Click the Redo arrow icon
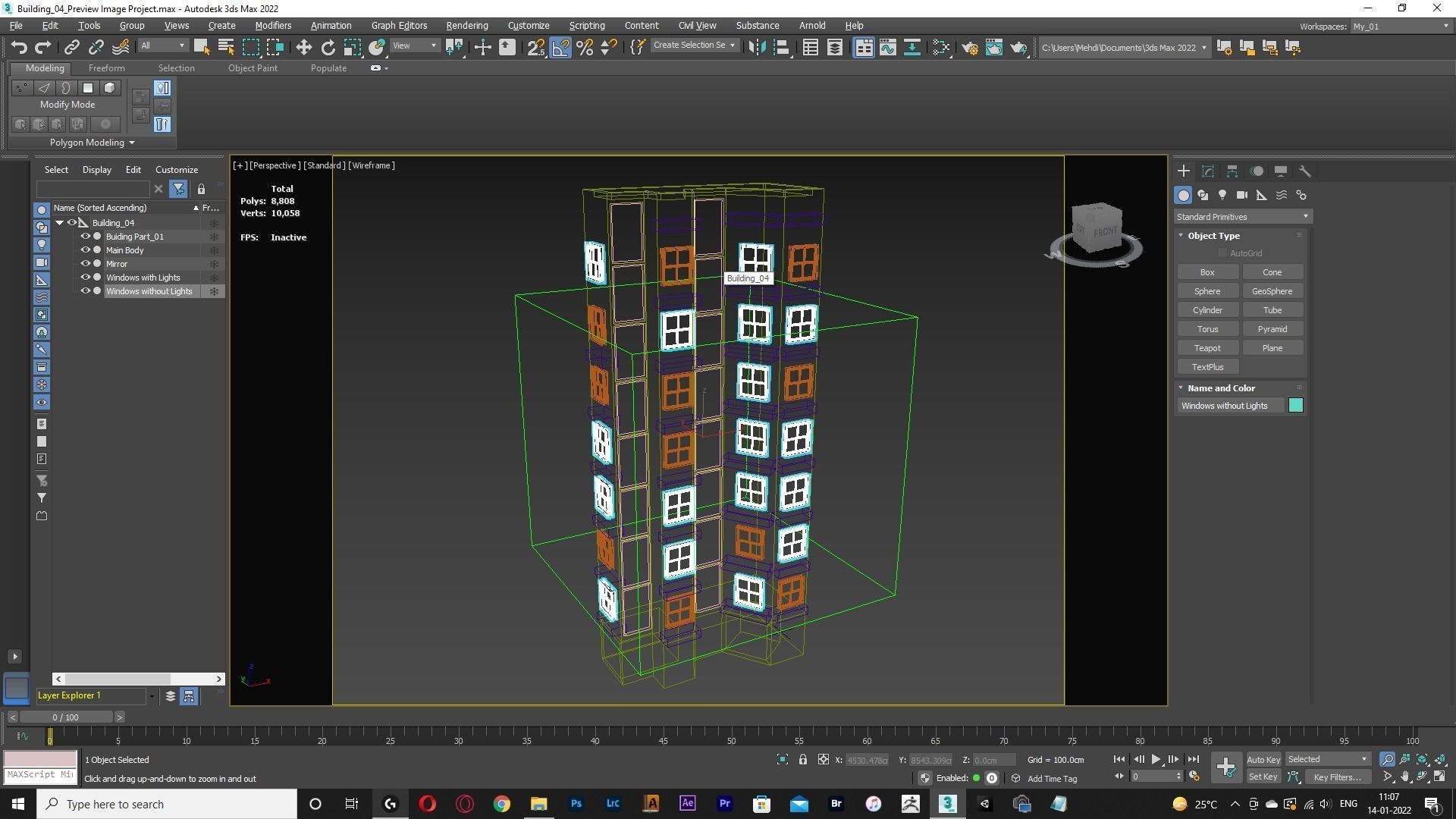Viewport: 1456px width, 819px height. pyautogui.click(x=43, y=47)
